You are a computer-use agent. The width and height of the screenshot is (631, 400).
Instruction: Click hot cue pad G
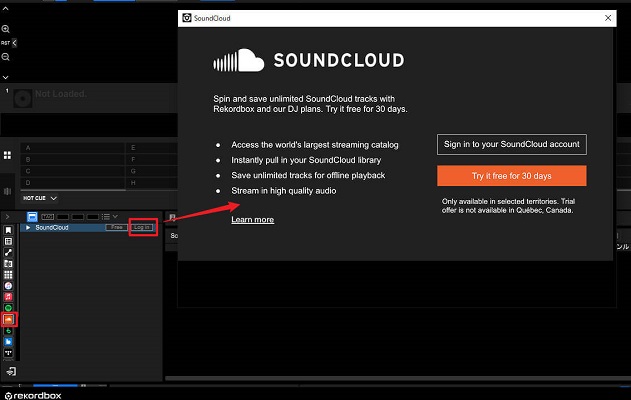pos(152,171)
